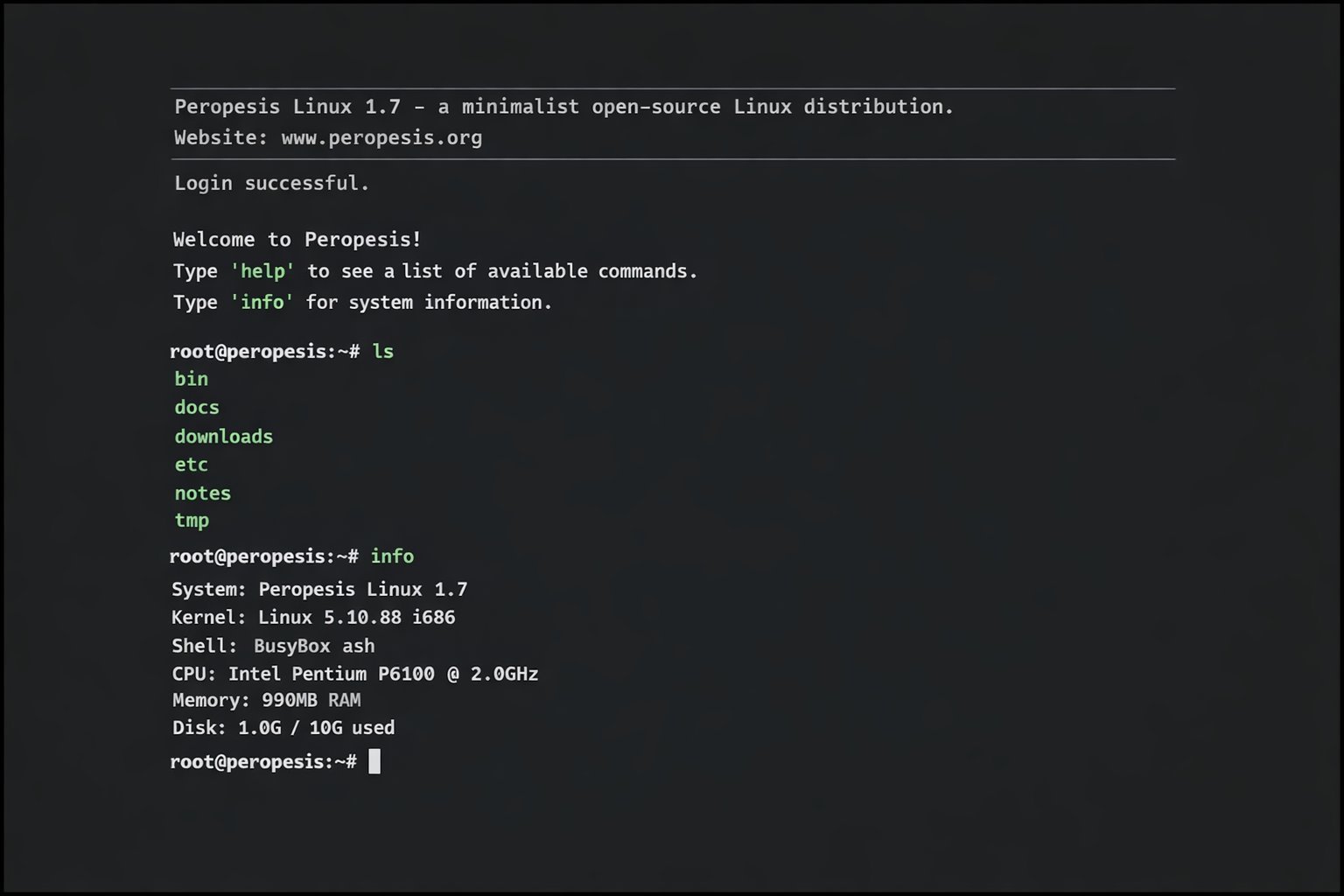This screenshot has width=1344, height=896.
Task: Click the 'help' command hint
Action: (x=262, y=271)
